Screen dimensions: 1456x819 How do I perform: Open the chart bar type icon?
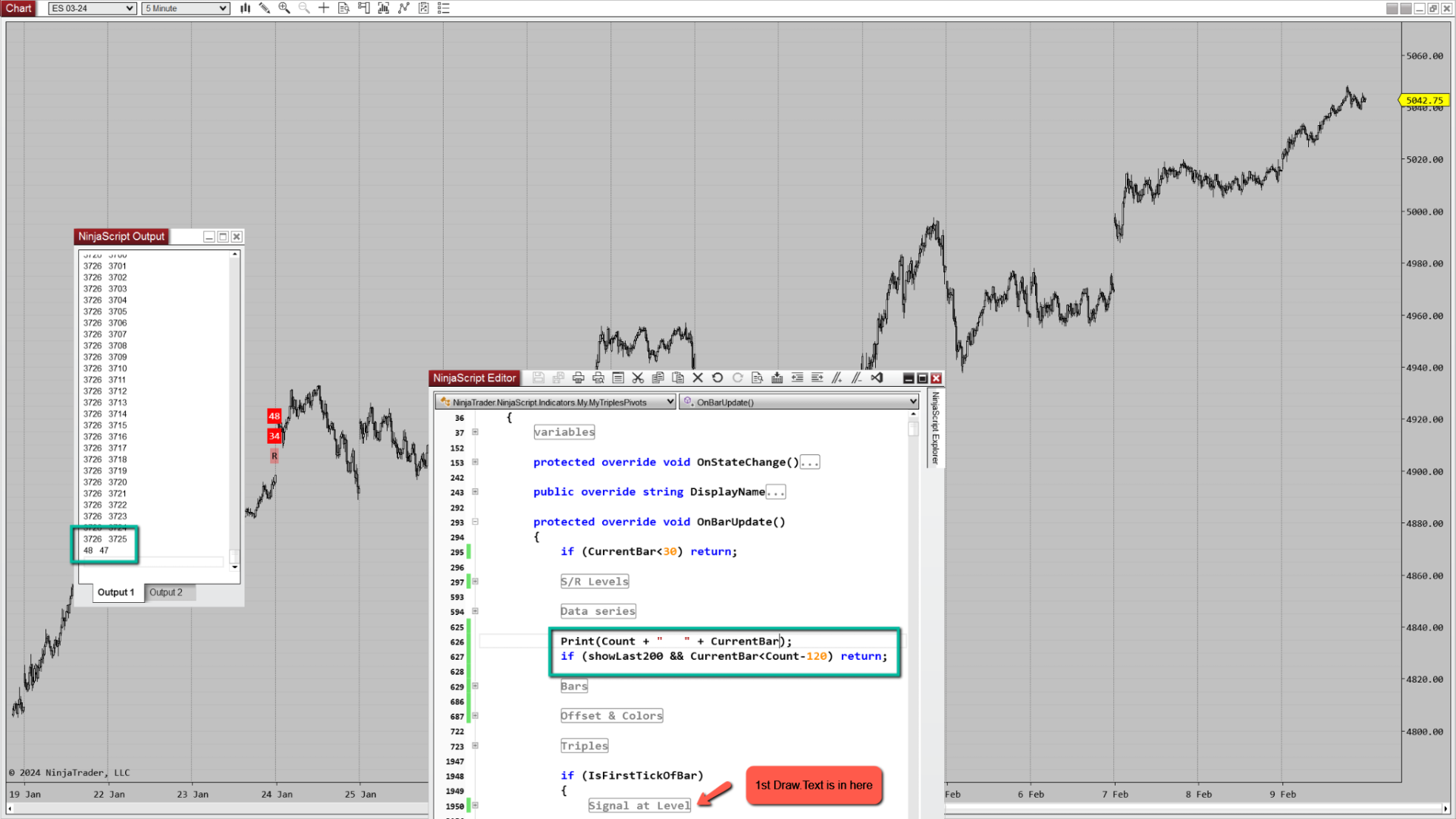tap(245, 8)
